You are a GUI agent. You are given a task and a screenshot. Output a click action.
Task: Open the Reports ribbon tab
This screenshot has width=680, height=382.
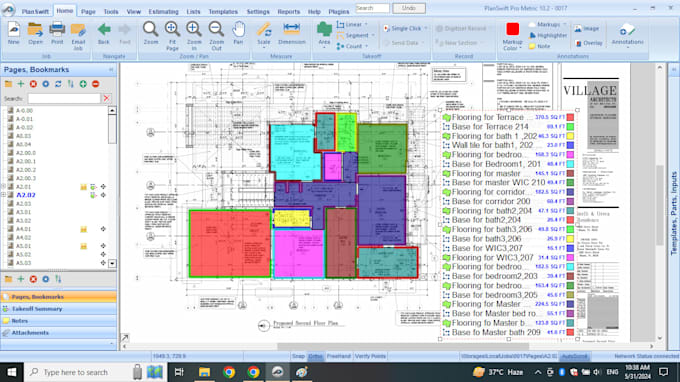288,12
